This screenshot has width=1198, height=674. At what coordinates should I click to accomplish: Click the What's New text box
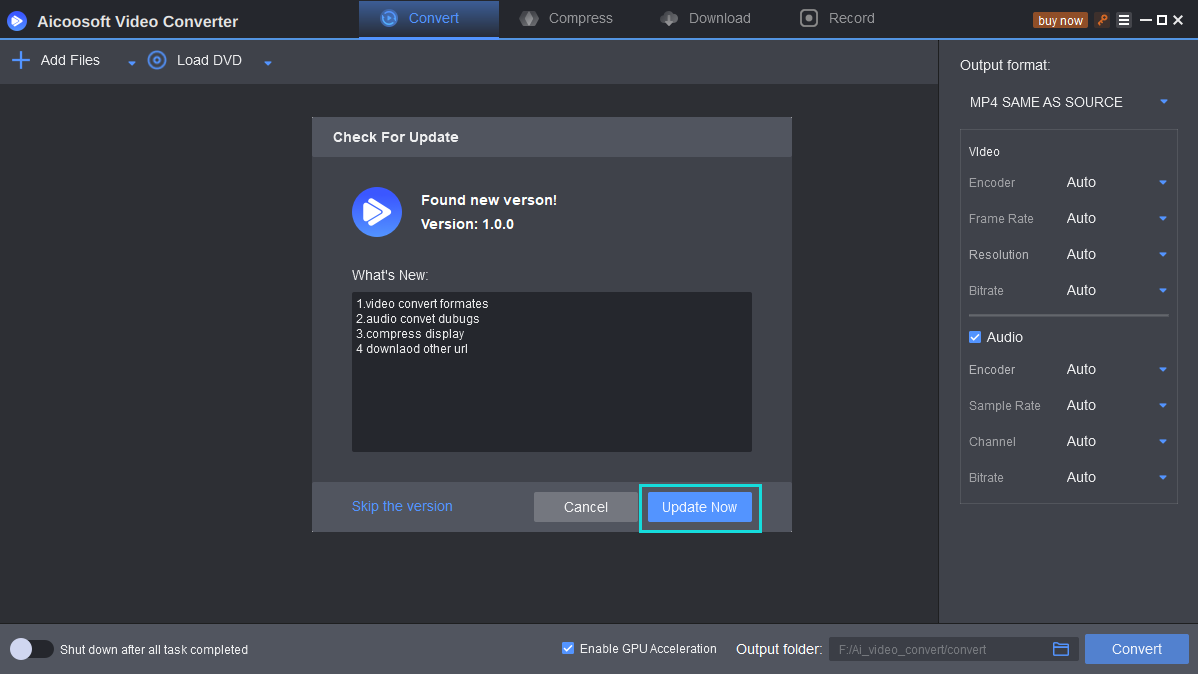tap(552, 371)
